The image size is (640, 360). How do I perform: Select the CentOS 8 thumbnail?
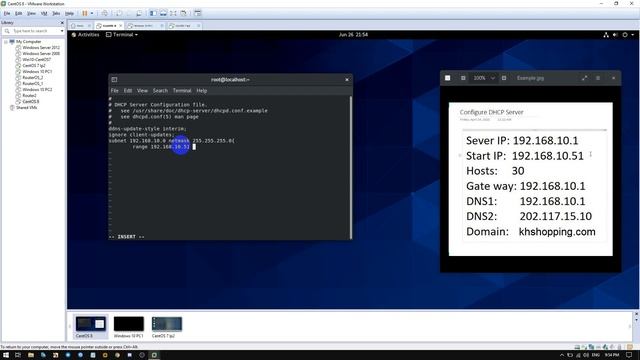pyautogui.click(x=91, y=327)
